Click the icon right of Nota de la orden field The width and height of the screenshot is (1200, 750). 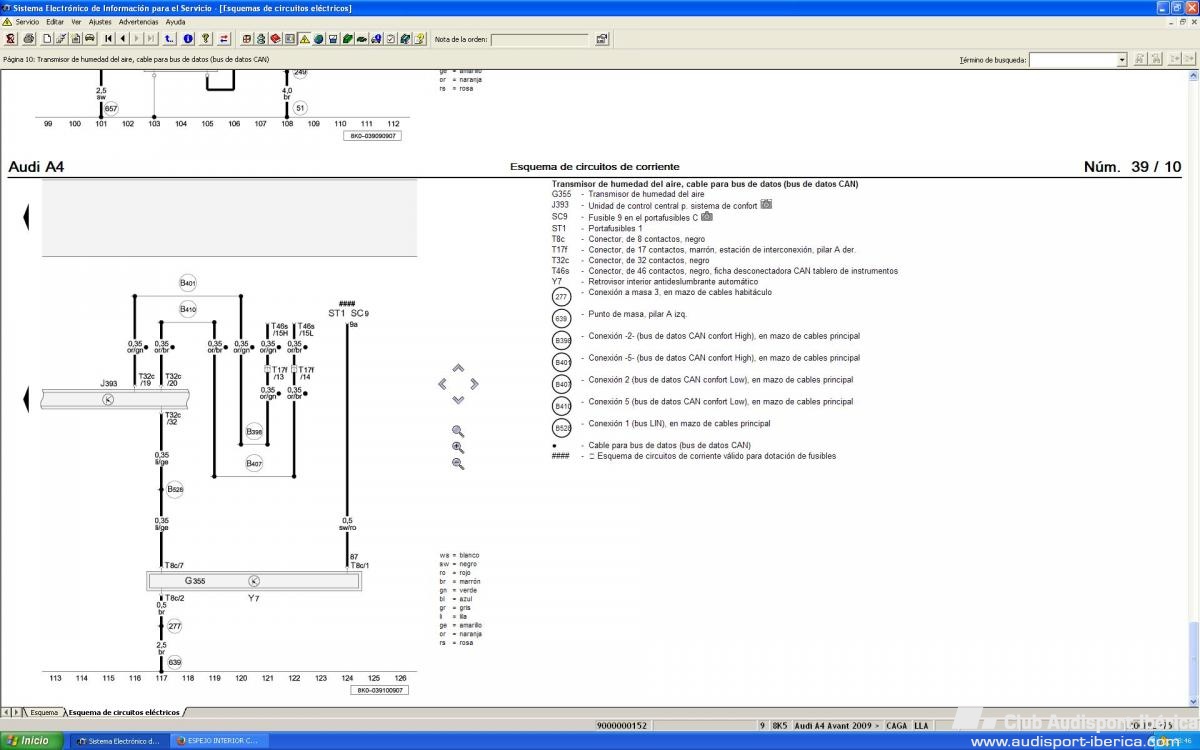[601, 39]
